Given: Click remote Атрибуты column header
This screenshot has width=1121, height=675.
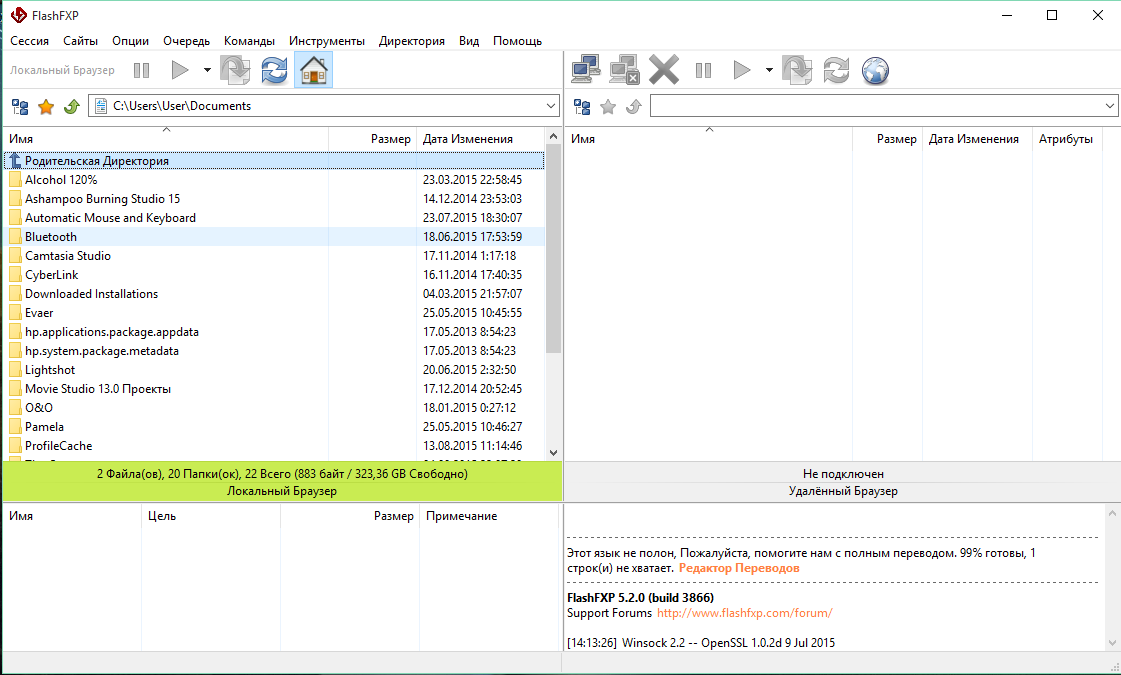Looking at the screenshot, I should coord(1065,139).
